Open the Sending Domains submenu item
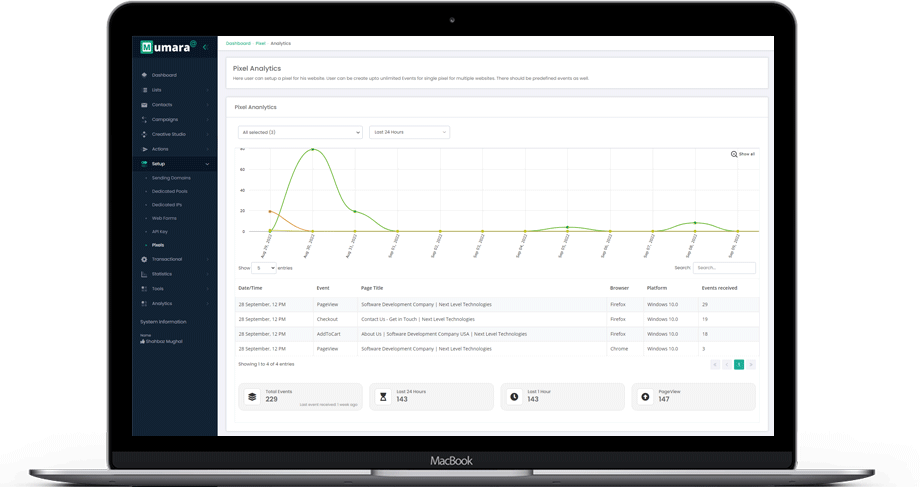920x487 pixels. tap(171, 178)
